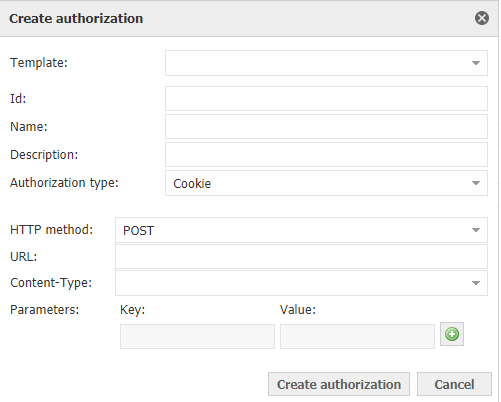Open the Content-Type dropdown arrow
The width and height of the screenshot is (501, 402).
point(476,283)
